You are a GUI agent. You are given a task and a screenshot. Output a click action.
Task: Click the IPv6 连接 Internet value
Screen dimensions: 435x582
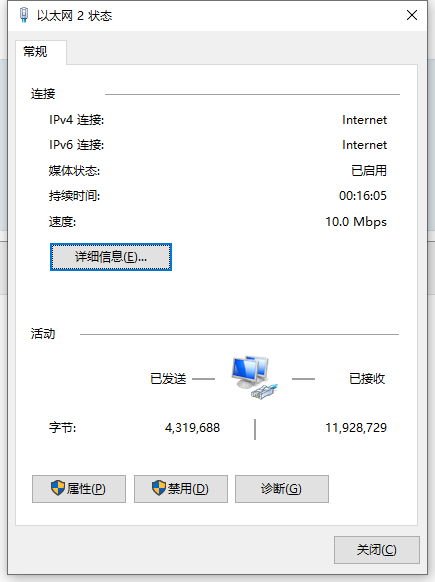[364, 145]
